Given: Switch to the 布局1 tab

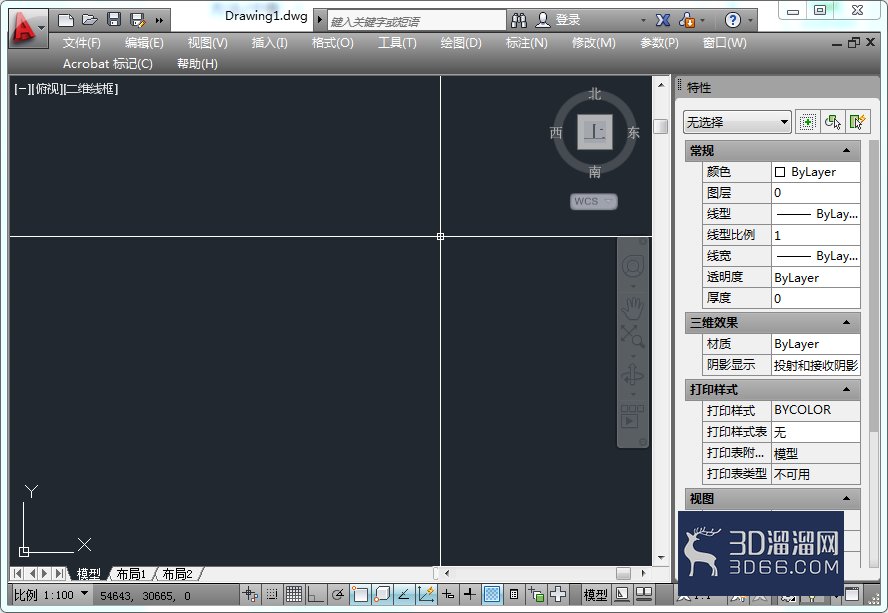Looking at the screenshot, I should pyautogui.click(x=131, y=574).
